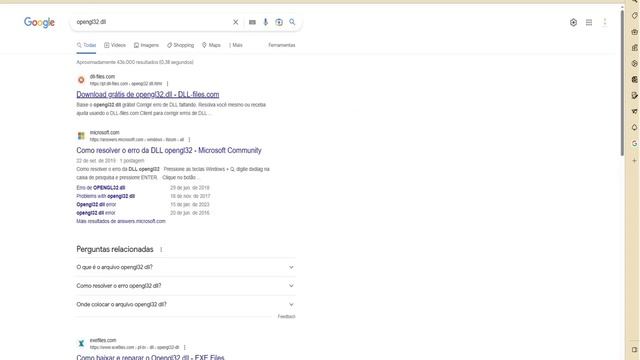Open quick settings hexagon icon
This screenshot has width=640, height=360.
click(x=573, y=22)
